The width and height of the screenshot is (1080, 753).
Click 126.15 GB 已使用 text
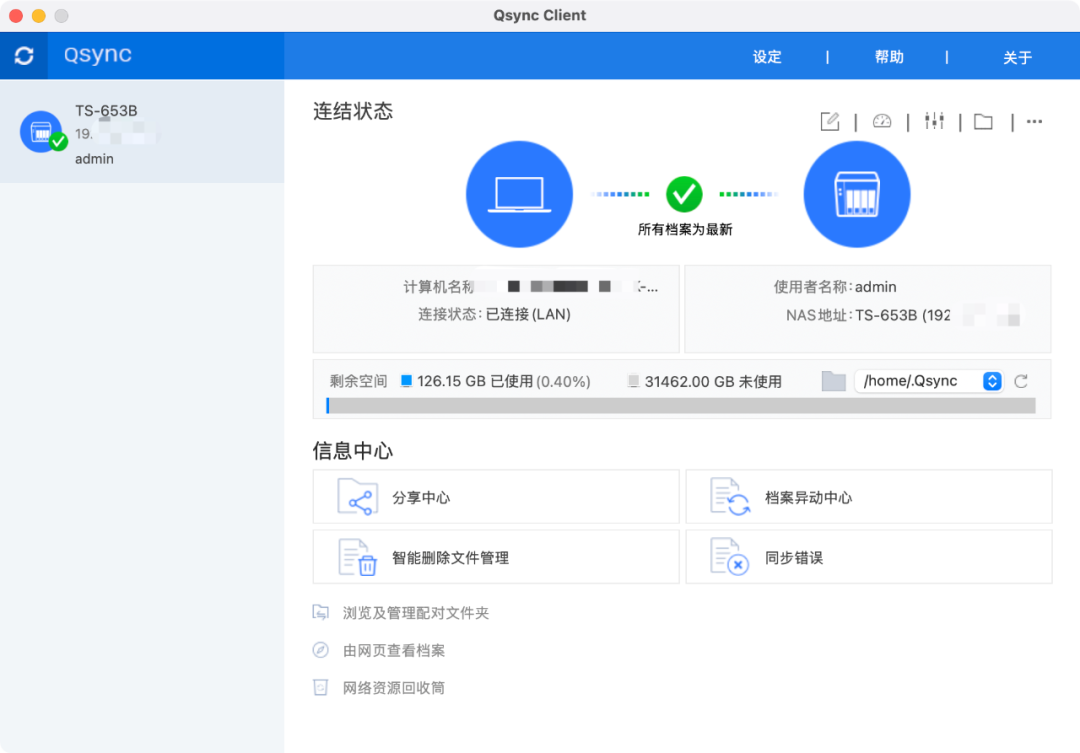[475, 381]
